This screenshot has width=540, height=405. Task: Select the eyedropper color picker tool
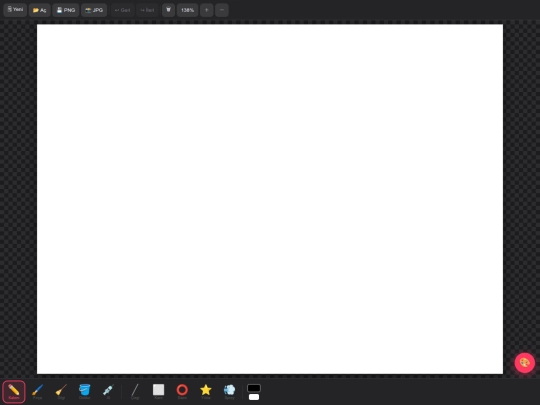point(108,392)
